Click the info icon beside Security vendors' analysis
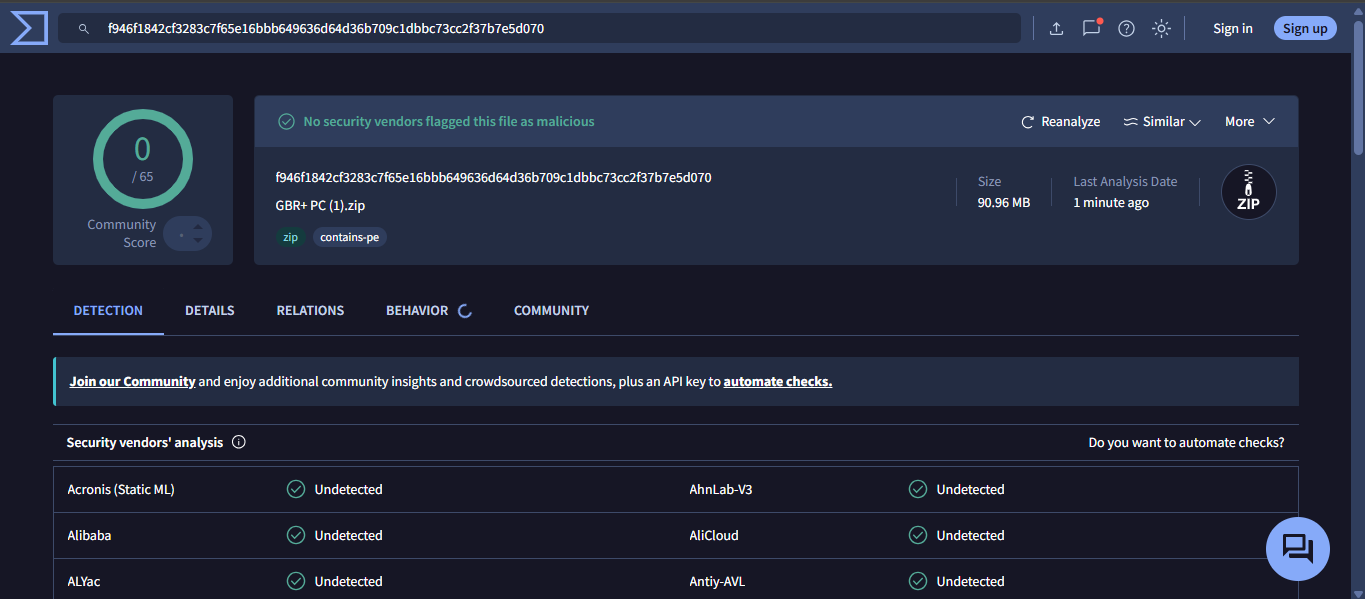The image size is (1365, 599). click(x=238, y=442)
